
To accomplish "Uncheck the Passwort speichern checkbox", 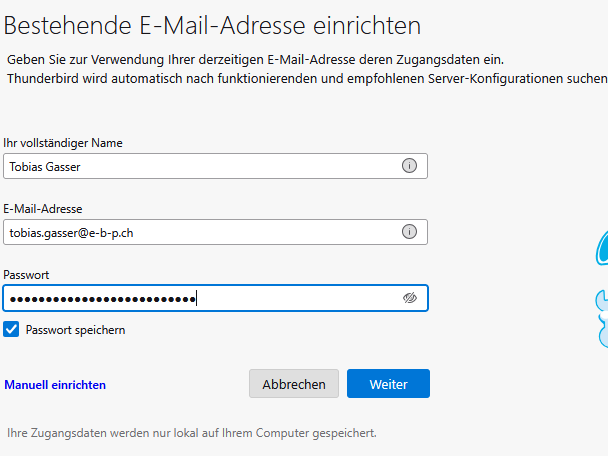I will pos(12,329).
